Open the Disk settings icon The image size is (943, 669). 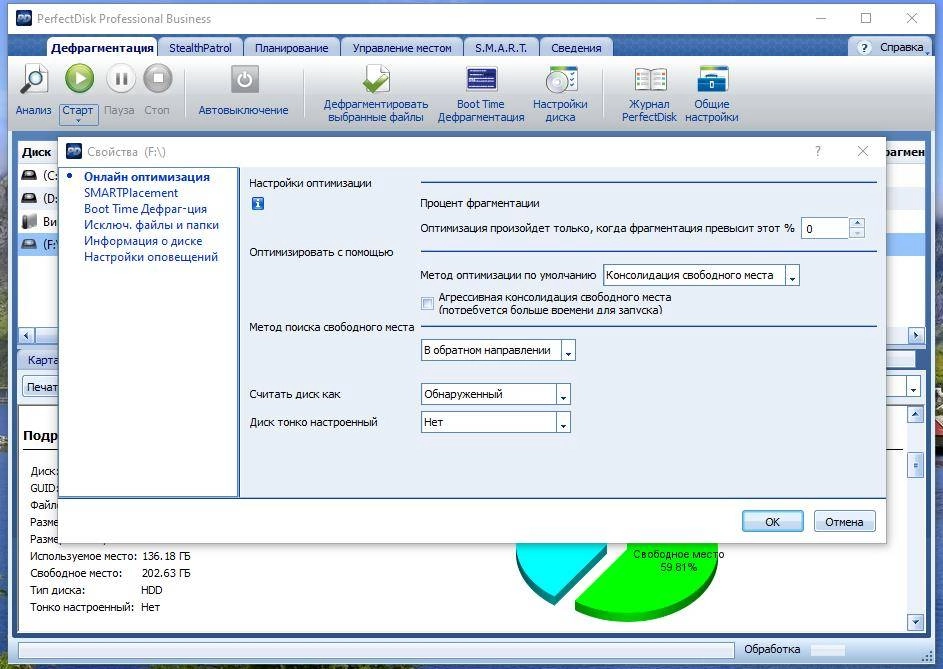pos(561,79)
